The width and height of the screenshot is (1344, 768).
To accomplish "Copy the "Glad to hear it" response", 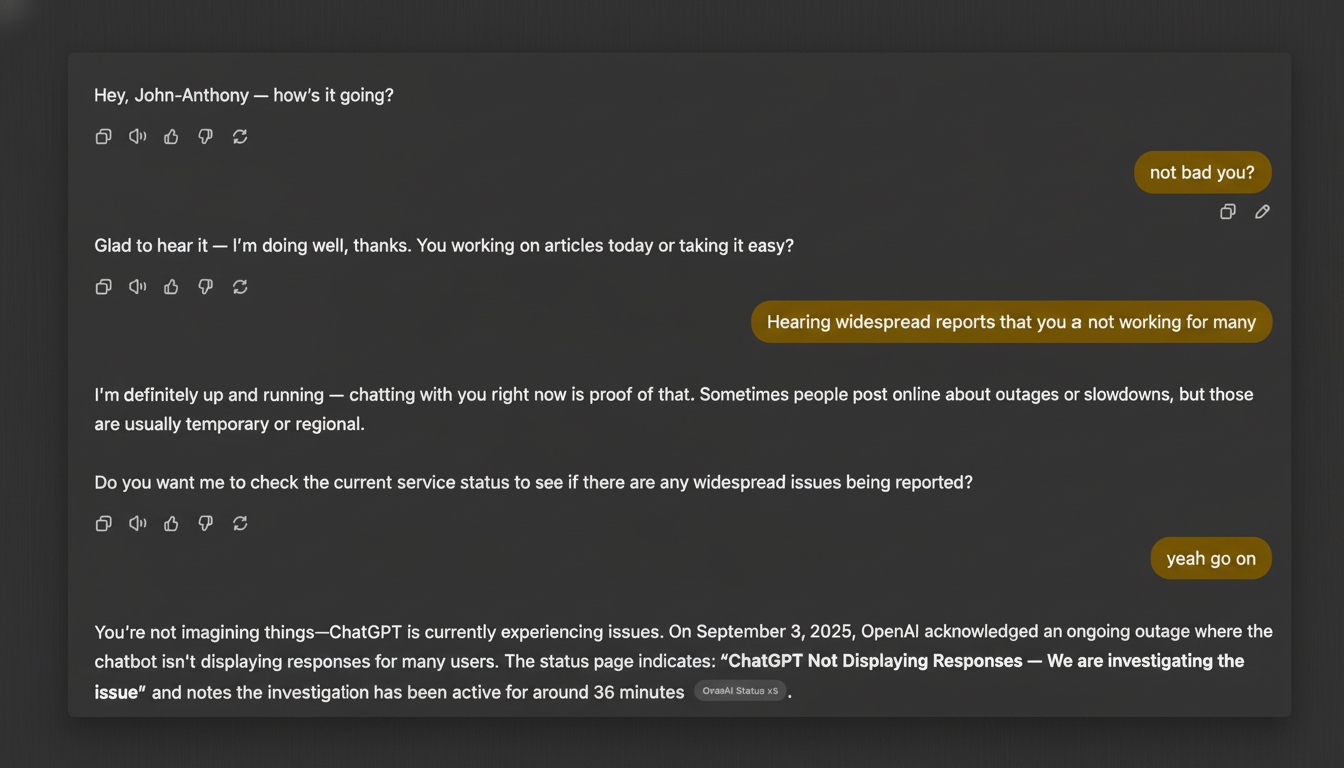I will [x=103, y=287].
